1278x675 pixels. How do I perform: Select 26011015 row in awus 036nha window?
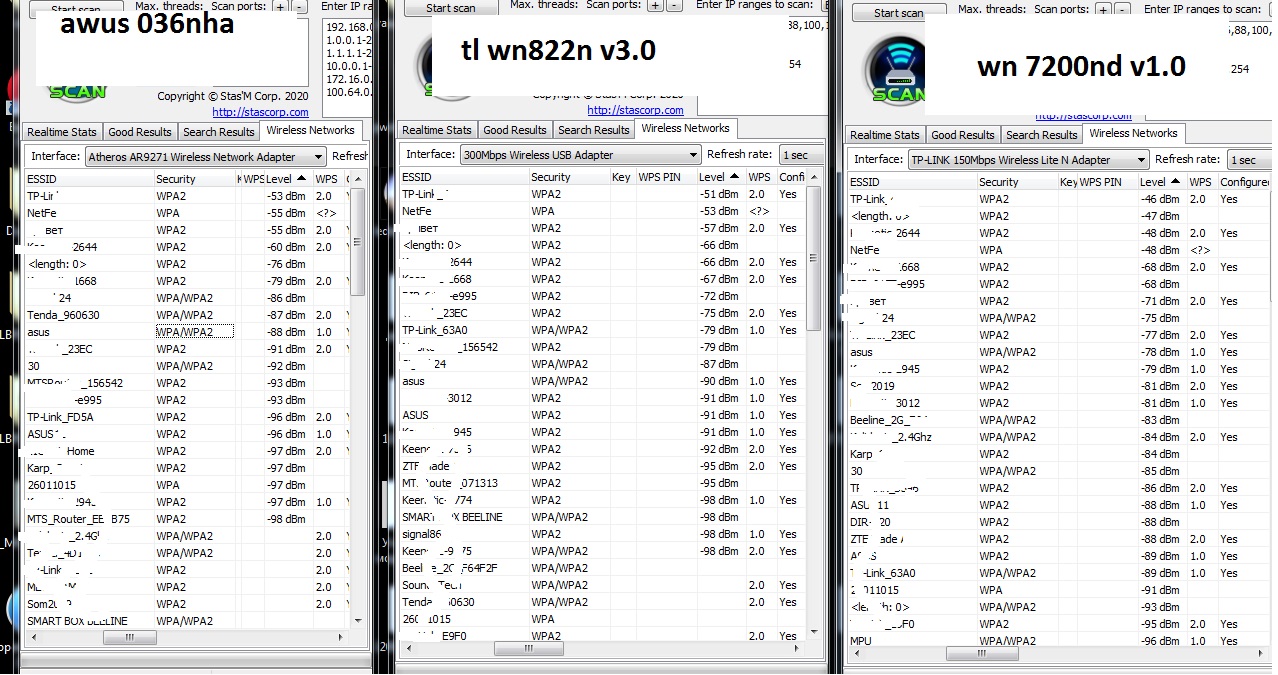(x=186, y=485)
